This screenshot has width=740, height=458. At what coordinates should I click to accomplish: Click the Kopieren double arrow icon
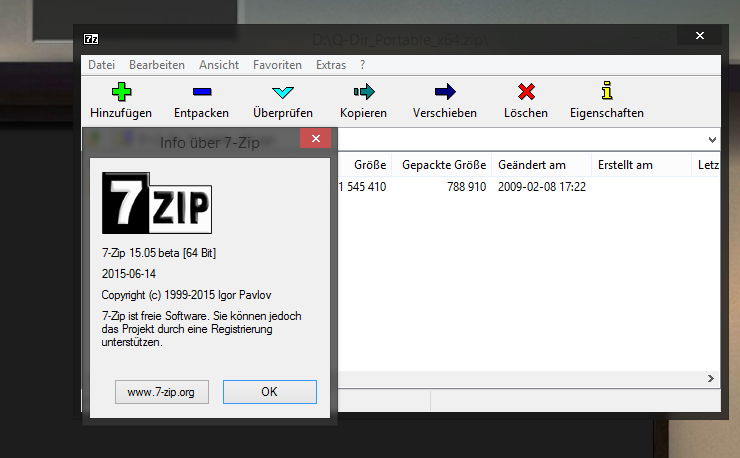[364, 92]
